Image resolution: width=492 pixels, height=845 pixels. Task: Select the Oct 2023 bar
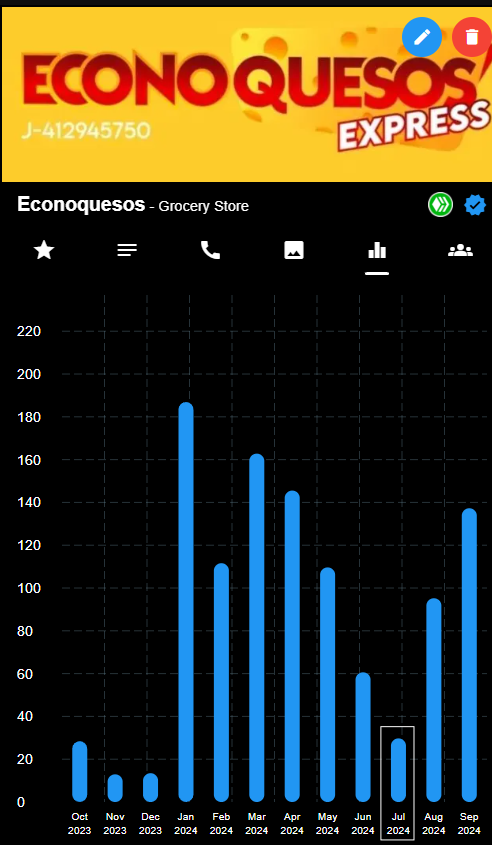pos(80,772)
